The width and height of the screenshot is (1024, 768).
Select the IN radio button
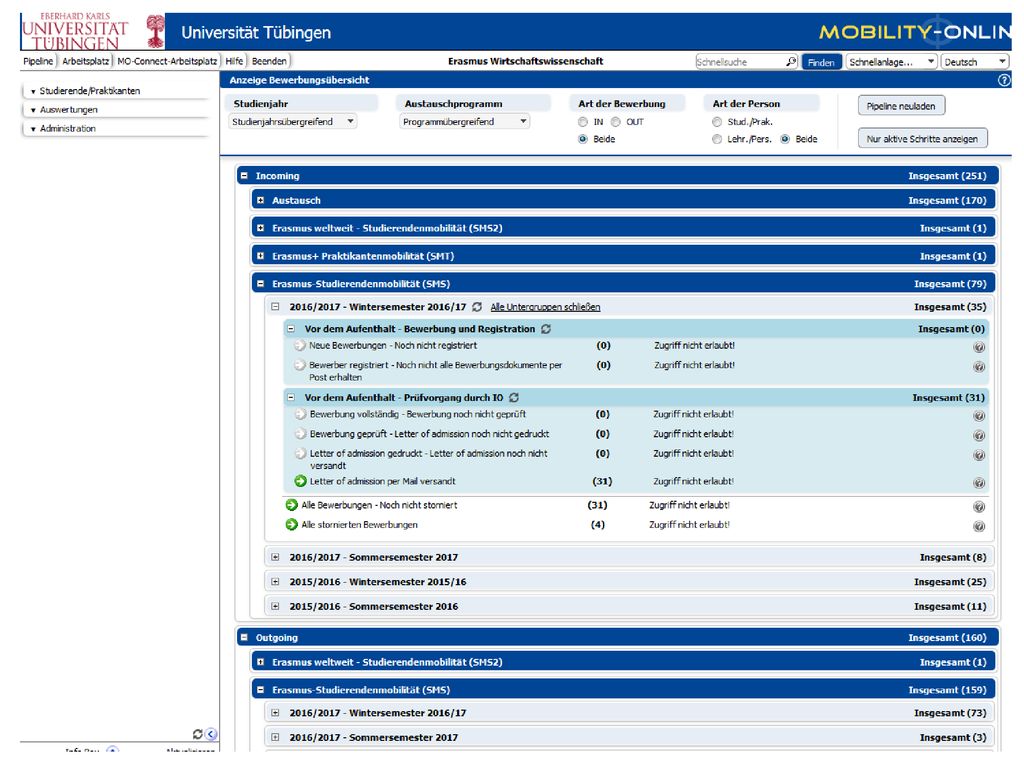583,122
